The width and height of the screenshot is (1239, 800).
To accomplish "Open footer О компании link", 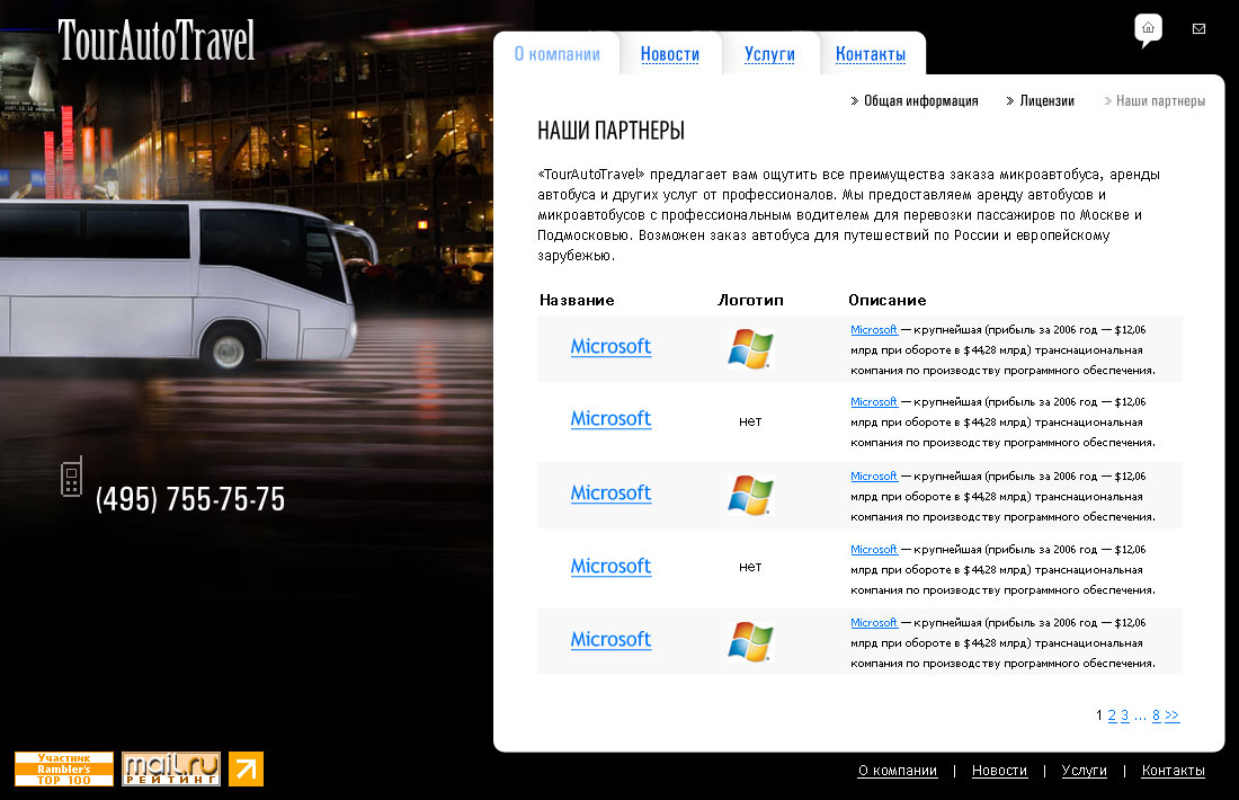I will (897, 771).
